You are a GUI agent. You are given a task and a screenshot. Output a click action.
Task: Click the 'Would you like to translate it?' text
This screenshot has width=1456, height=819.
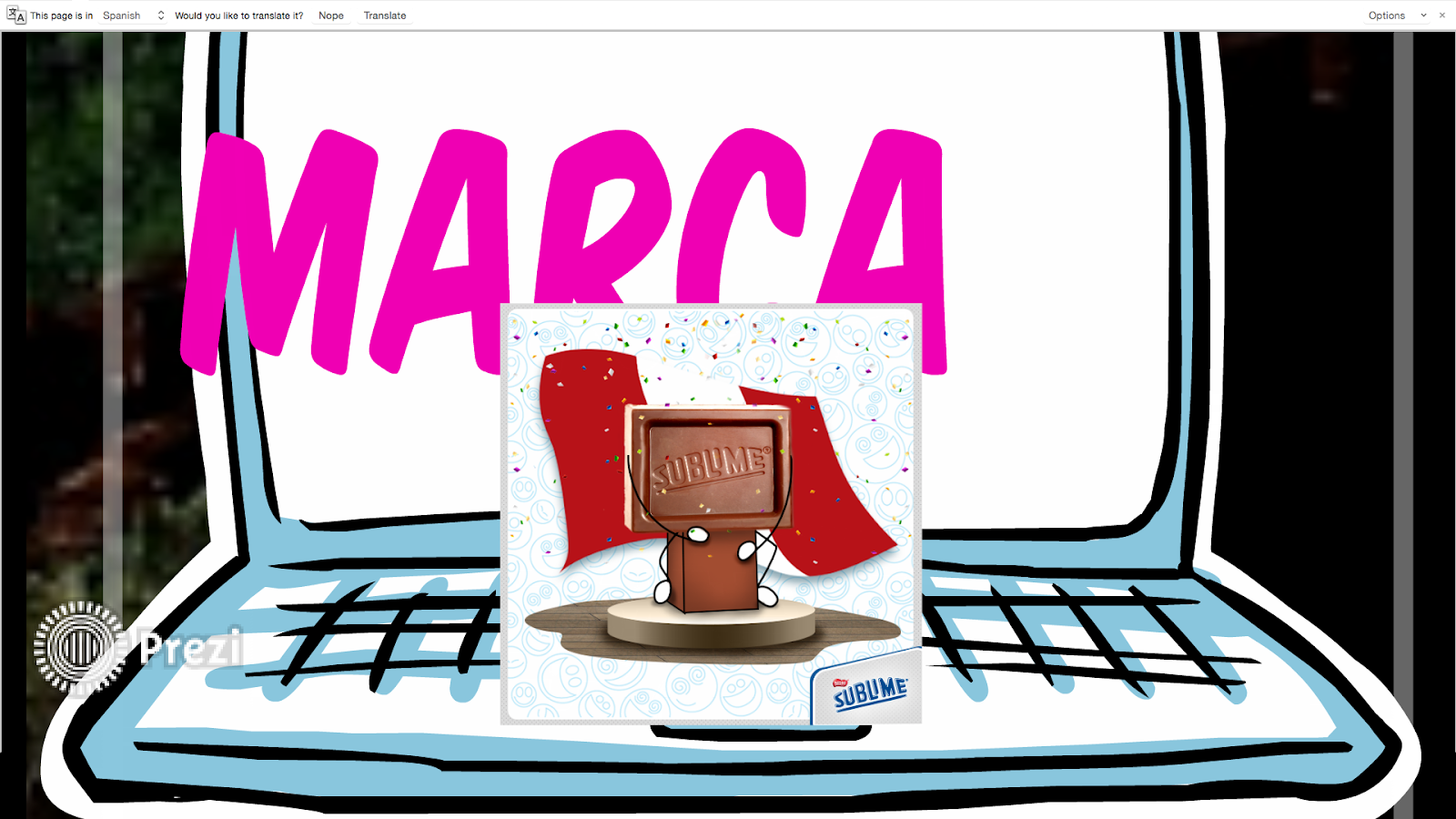pos(238,15)
